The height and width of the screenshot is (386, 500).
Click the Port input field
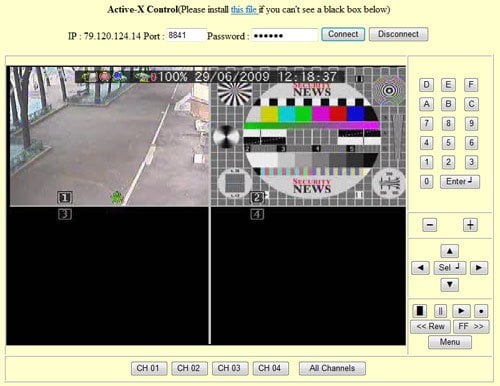tap(186, 35)
